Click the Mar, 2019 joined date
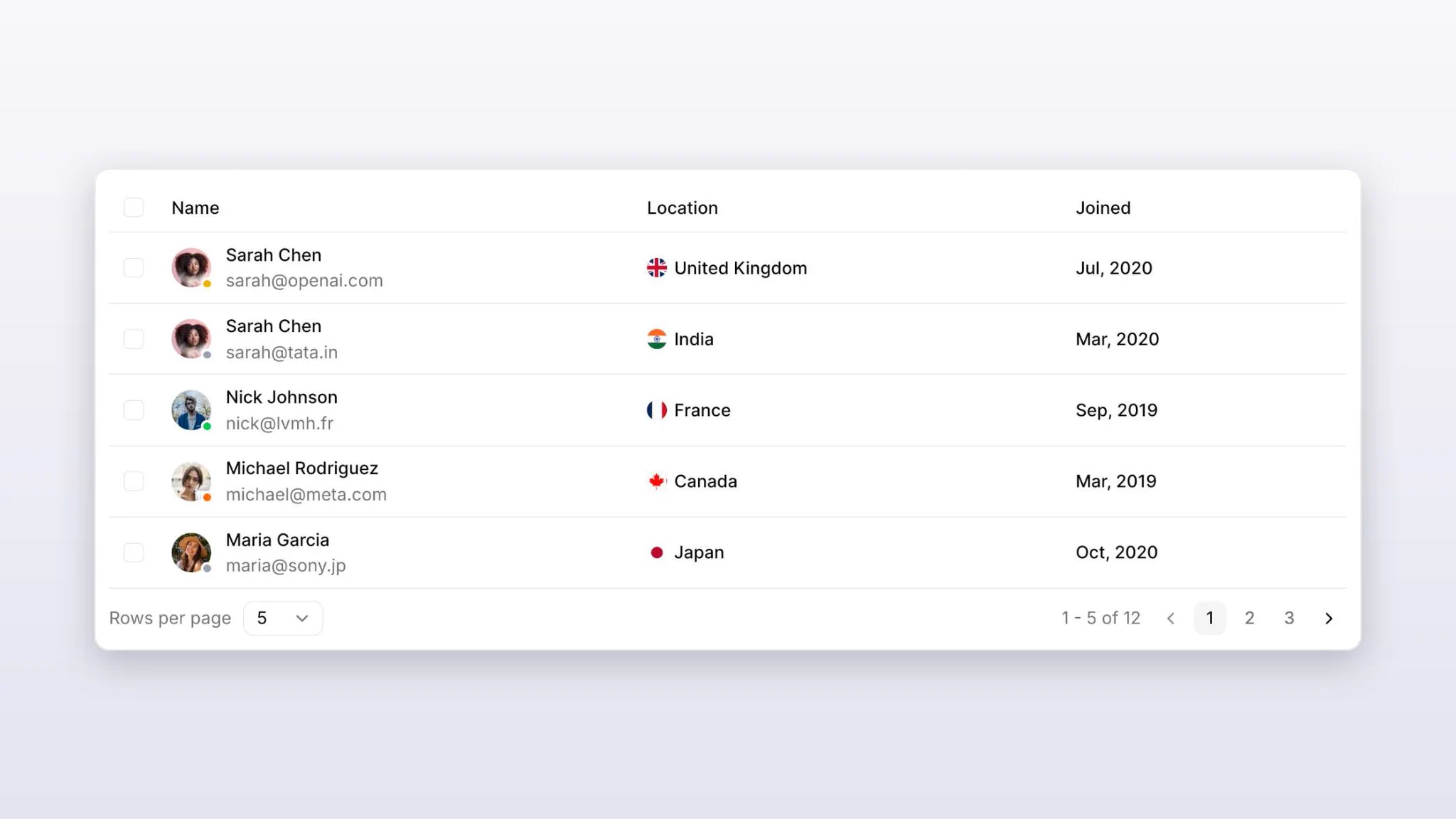 [x=1116, y=482]
